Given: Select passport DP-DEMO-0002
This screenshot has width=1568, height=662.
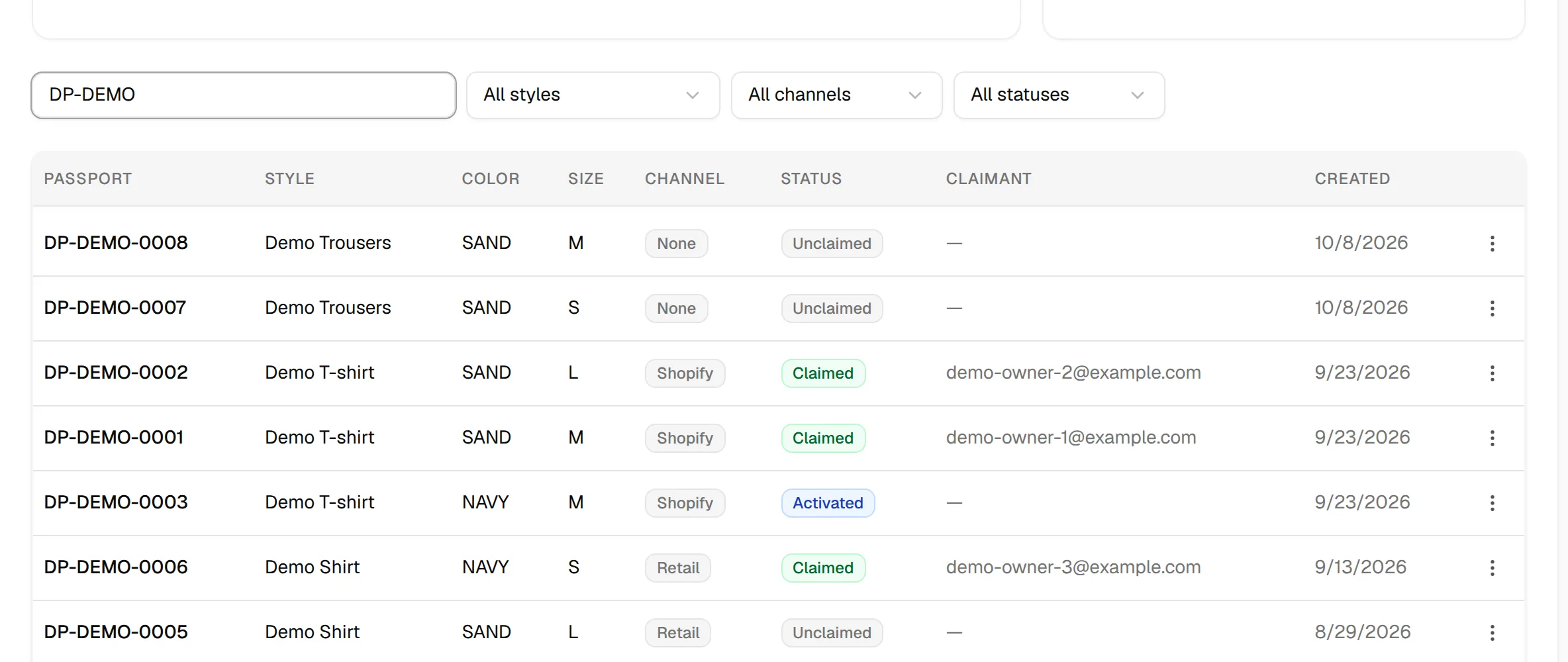Looking at the screenshot, I should click(x=116, y=373).
